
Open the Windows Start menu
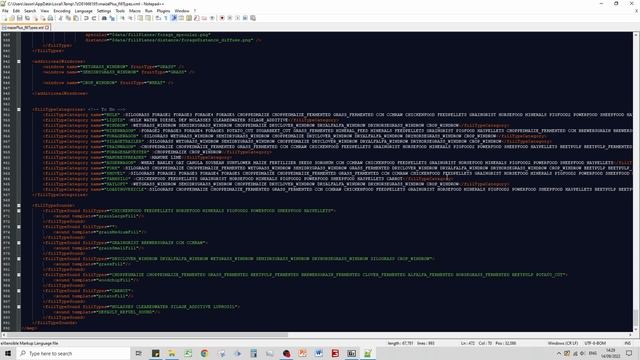tap(7, 353)
